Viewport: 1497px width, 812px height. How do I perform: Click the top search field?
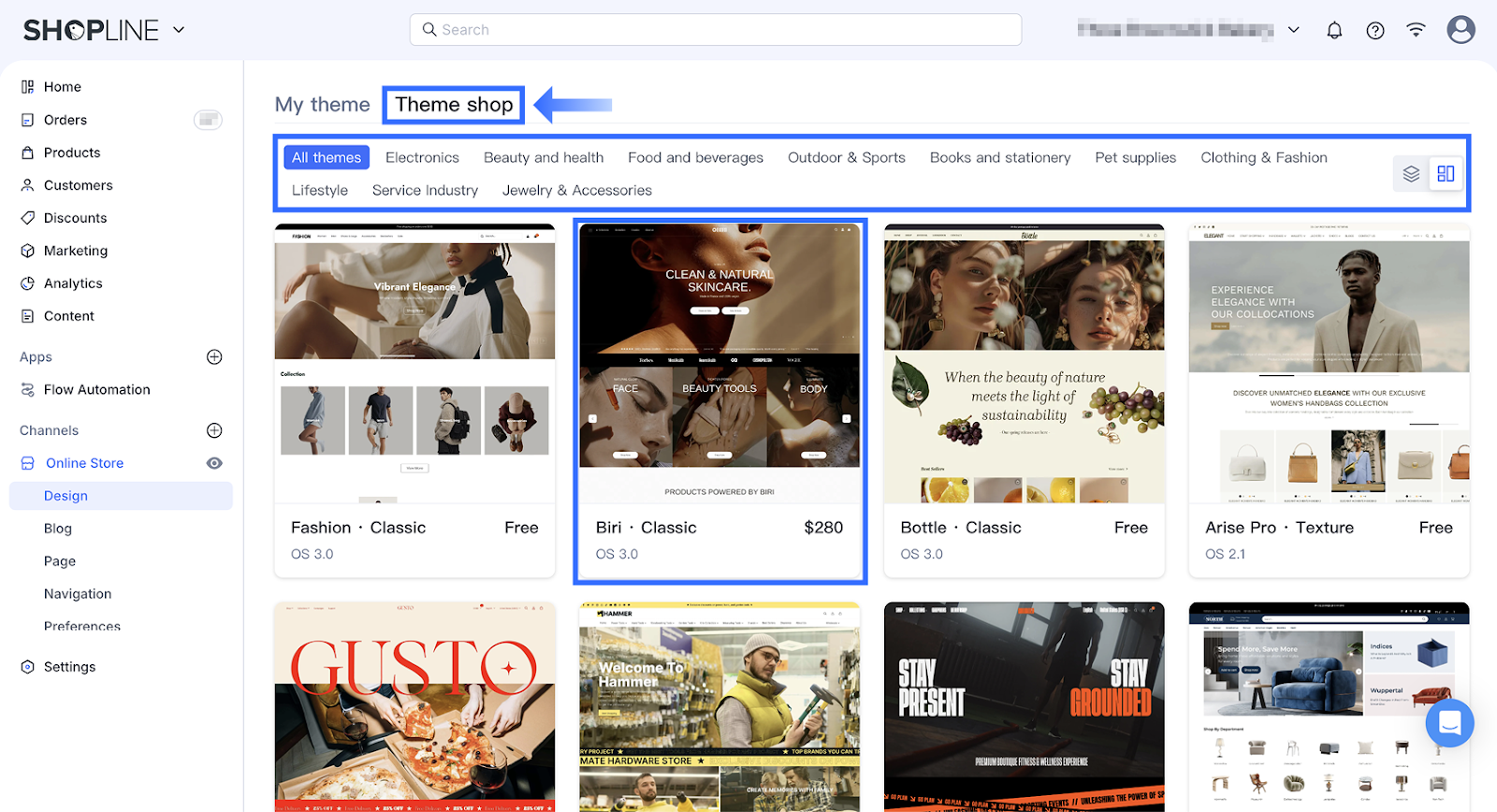pos(715,30)
